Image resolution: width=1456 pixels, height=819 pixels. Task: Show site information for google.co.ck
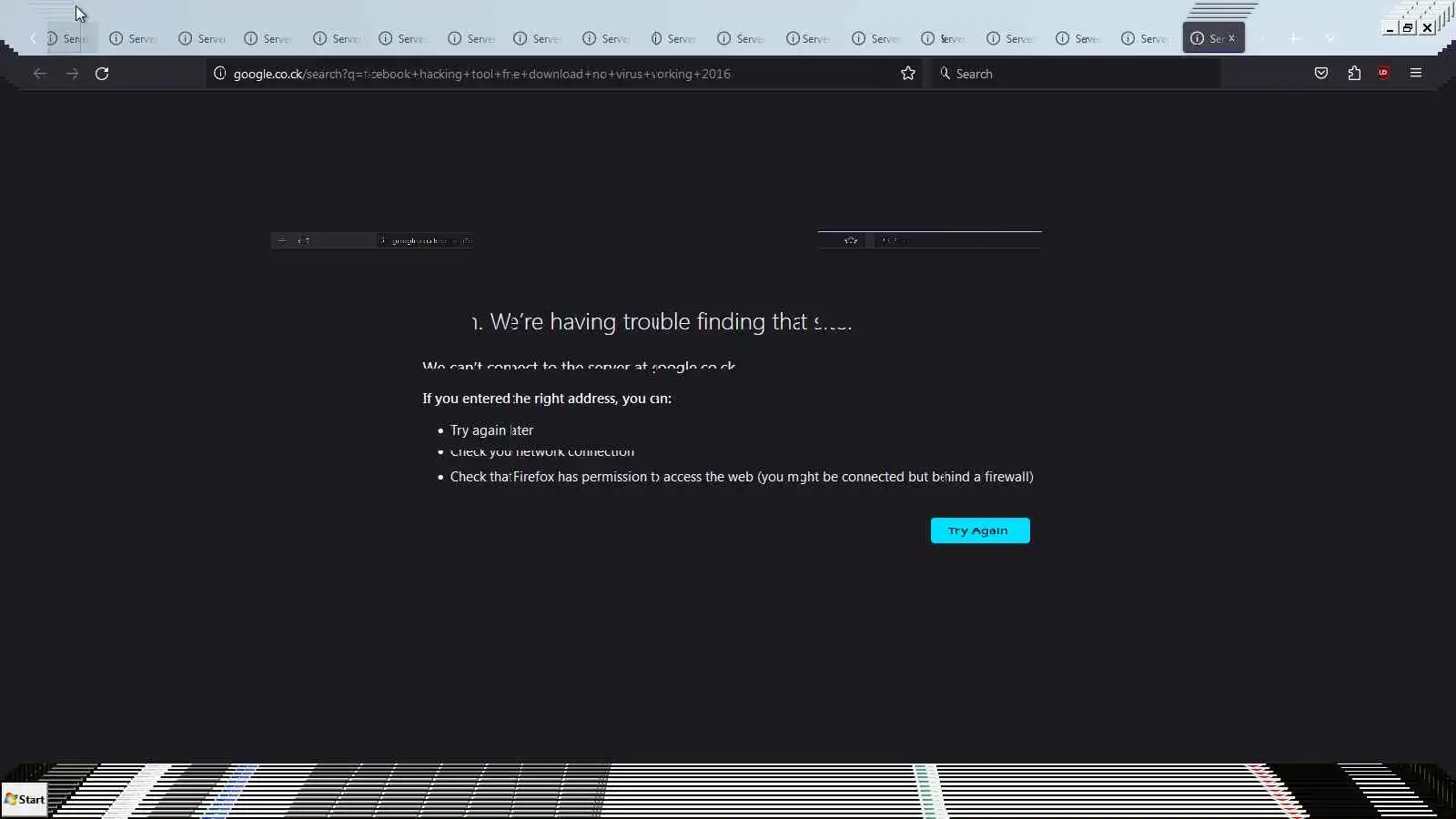coord(219,74)
